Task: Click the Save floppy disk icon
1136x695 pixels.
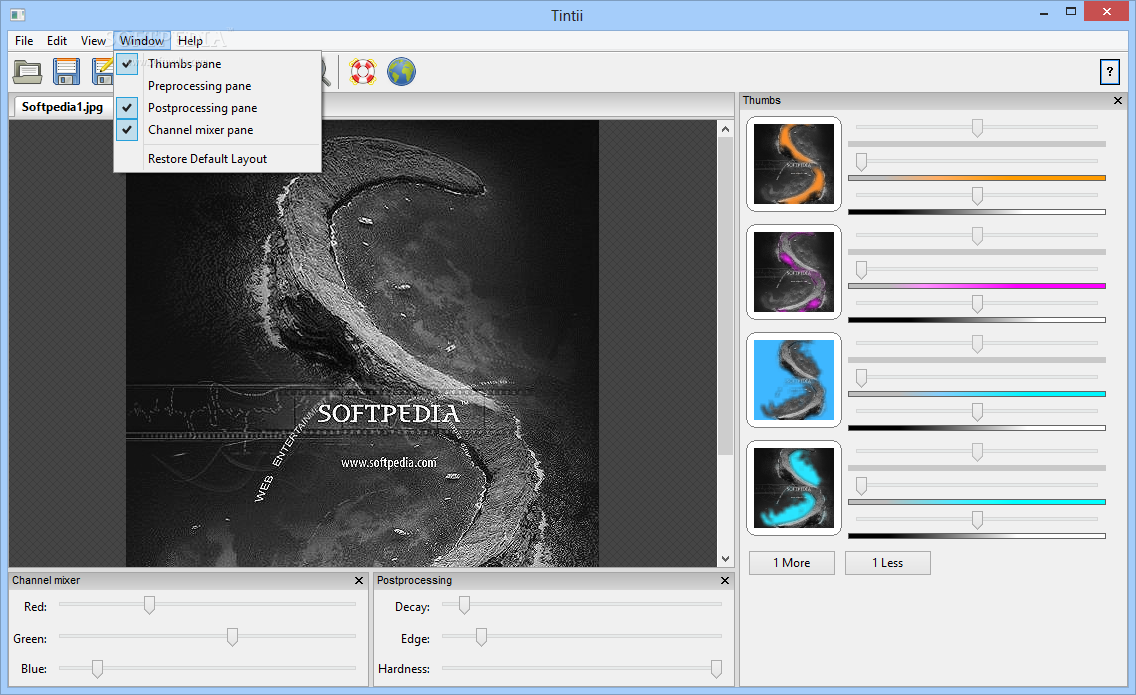Action: tap(66, 72)
